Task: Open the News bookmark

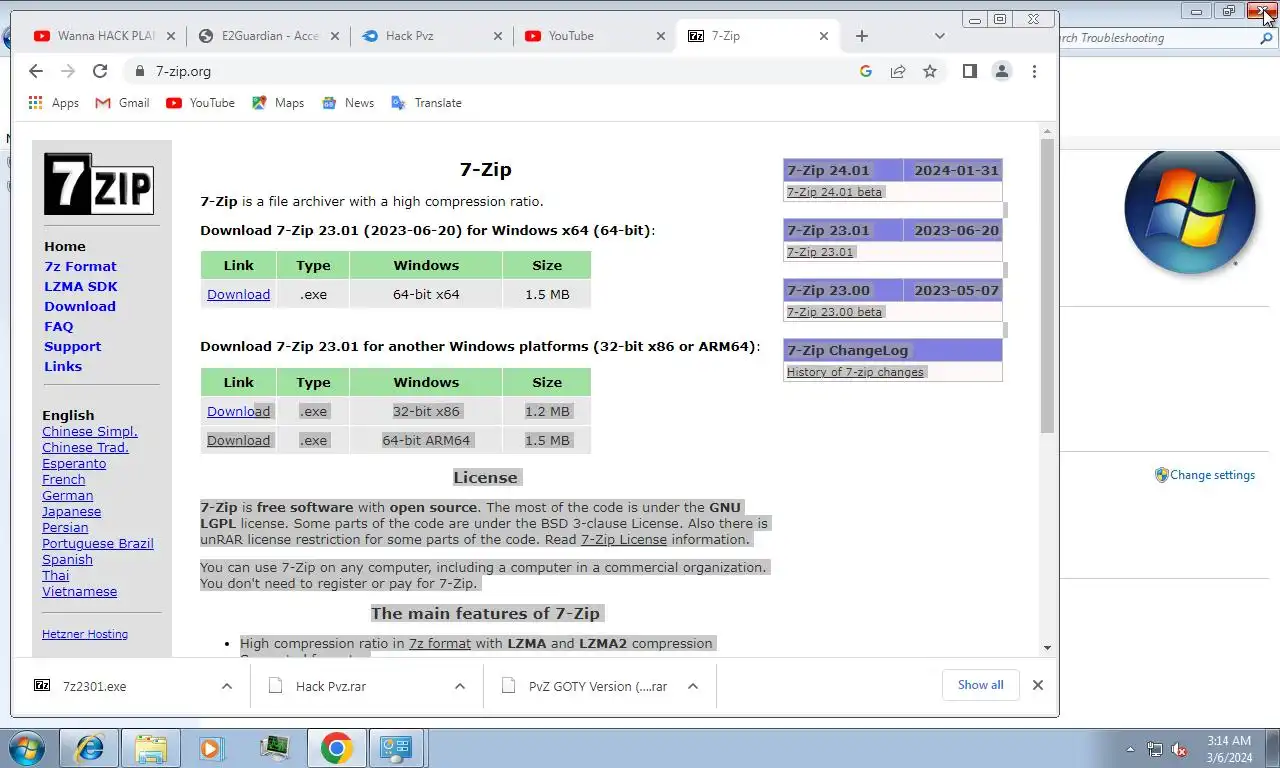Action: pyautogui.click(x=348, y=103)
